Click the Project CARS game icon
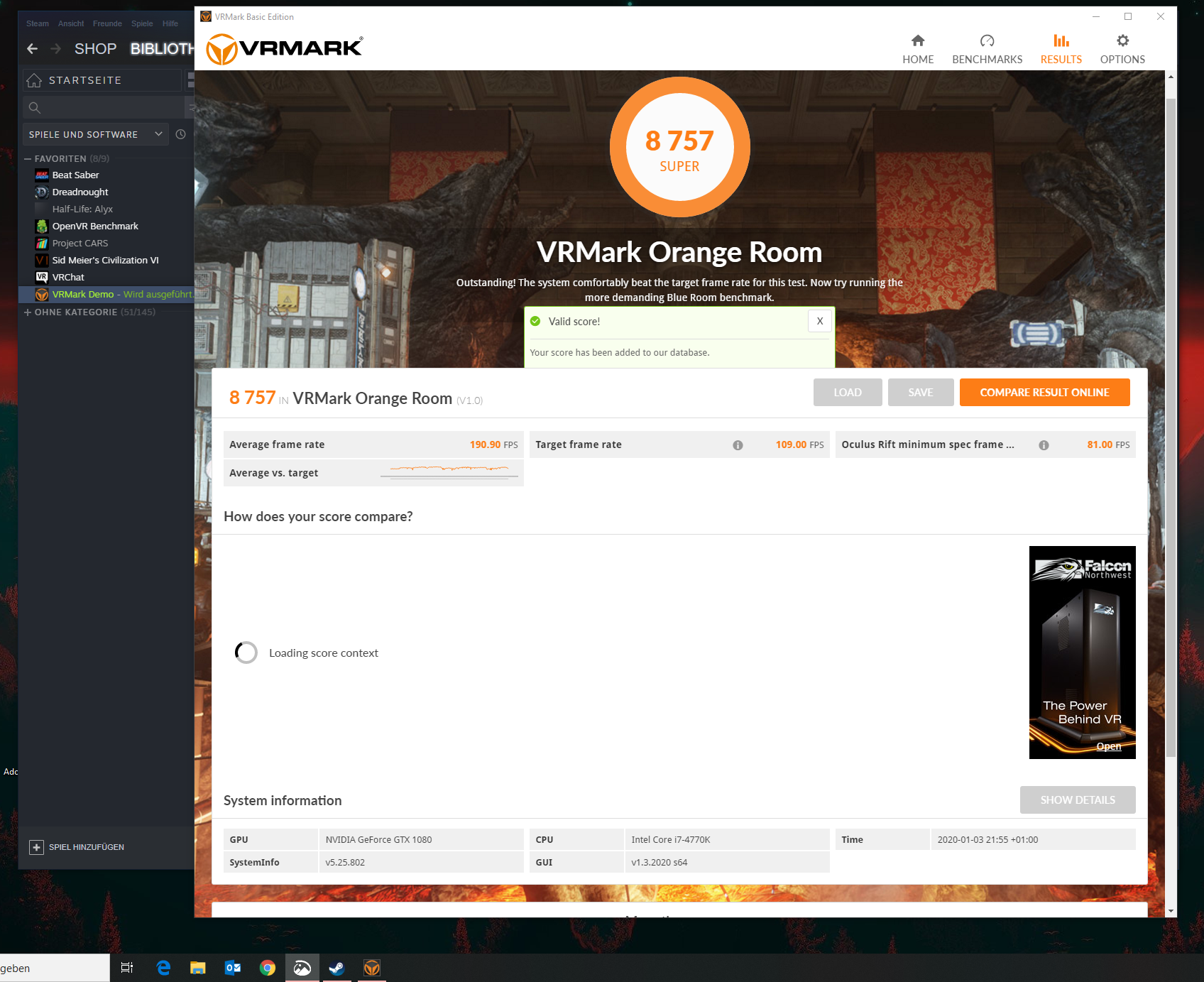Image resolution: width=1204 pixels, height=982 pixels. [42, 243]
